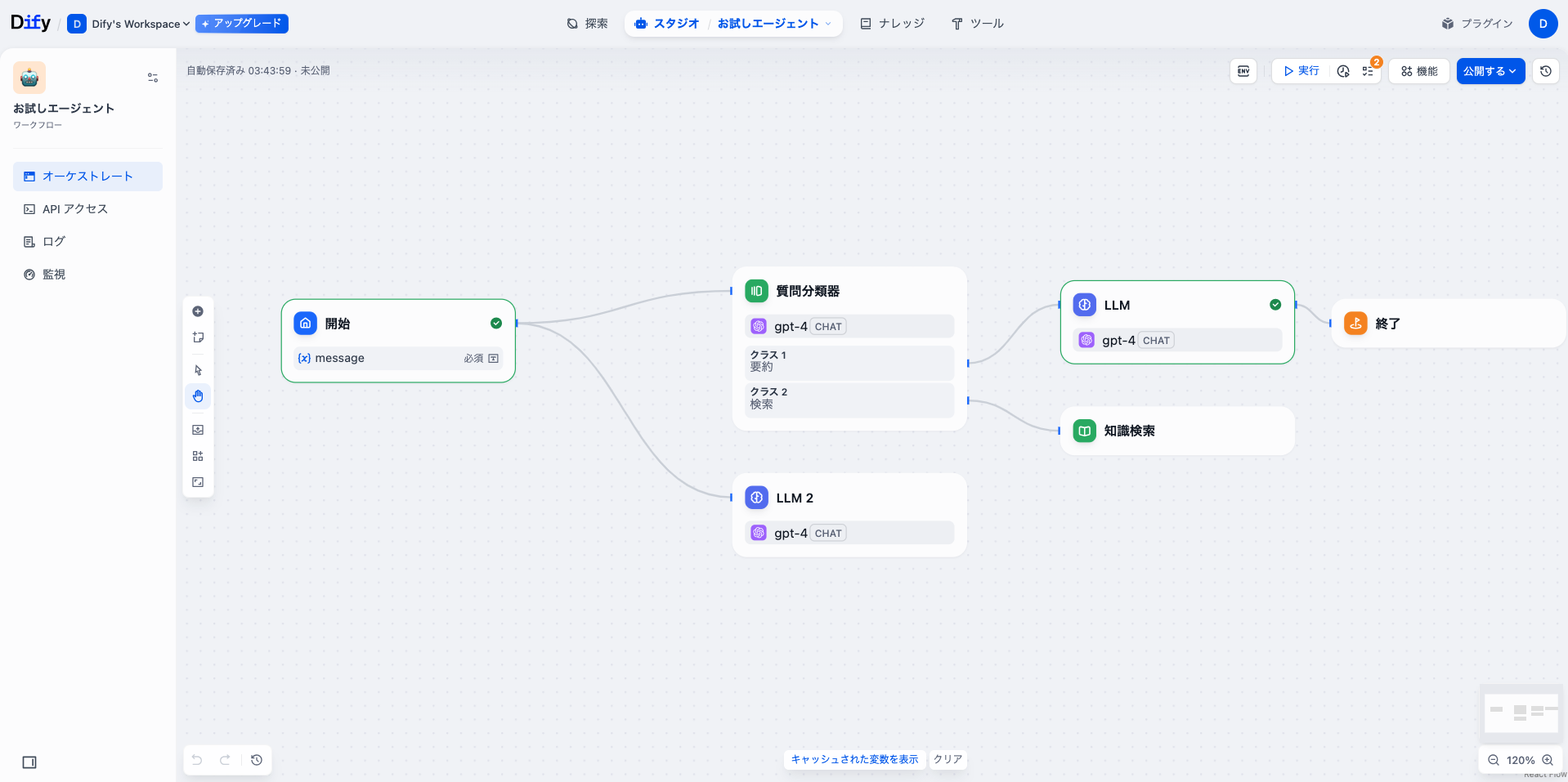The height and width of the screenshot is (782, 1568).
Task: Expand the Dify's Workspace selector
Action: (x=128, y=24)
